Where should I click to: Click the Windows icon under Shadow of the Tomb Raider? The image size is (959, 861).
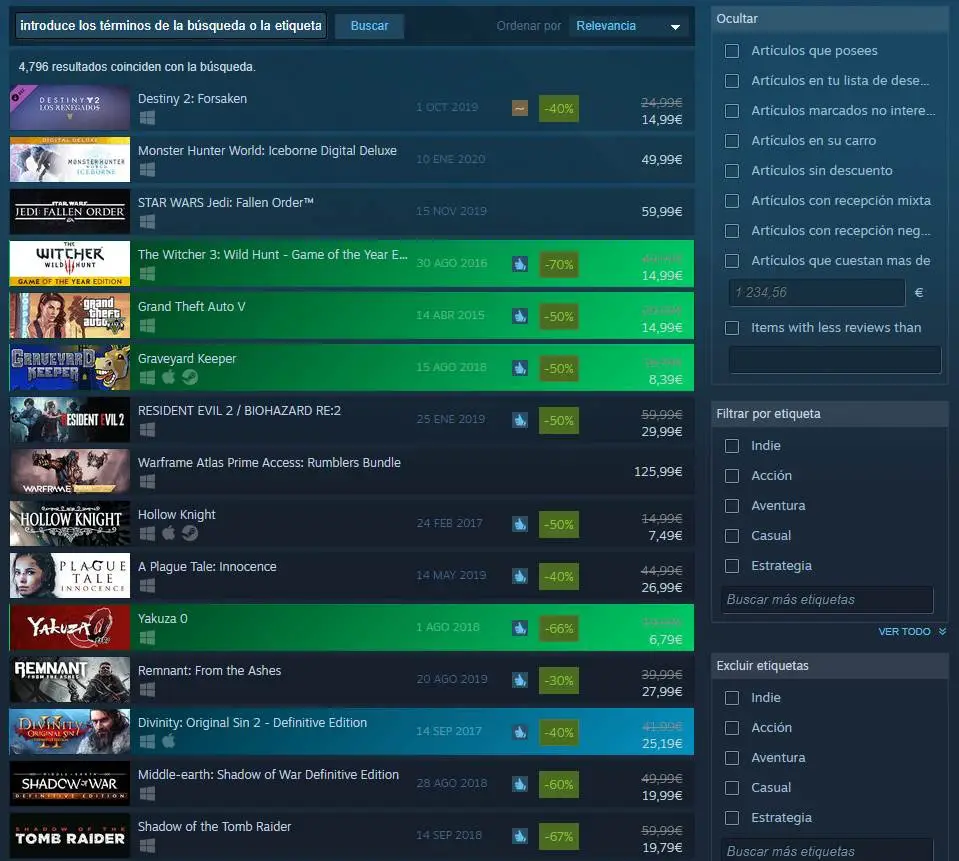[147, 846]
